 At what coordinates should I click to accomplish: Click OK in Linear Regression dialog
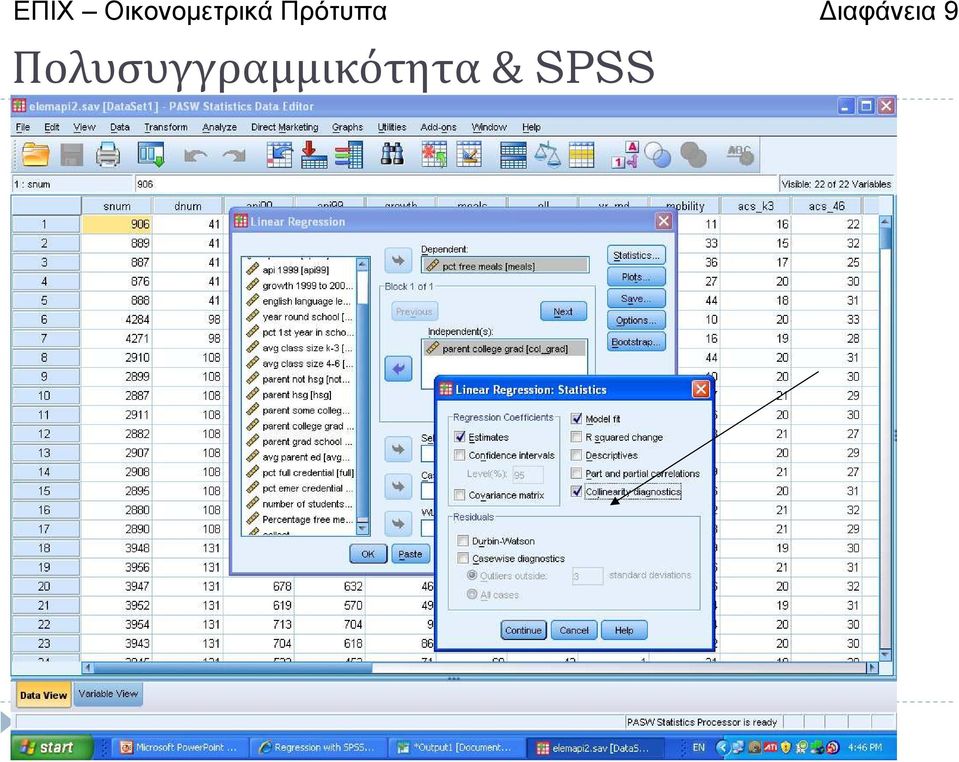[x=368, y=554]
